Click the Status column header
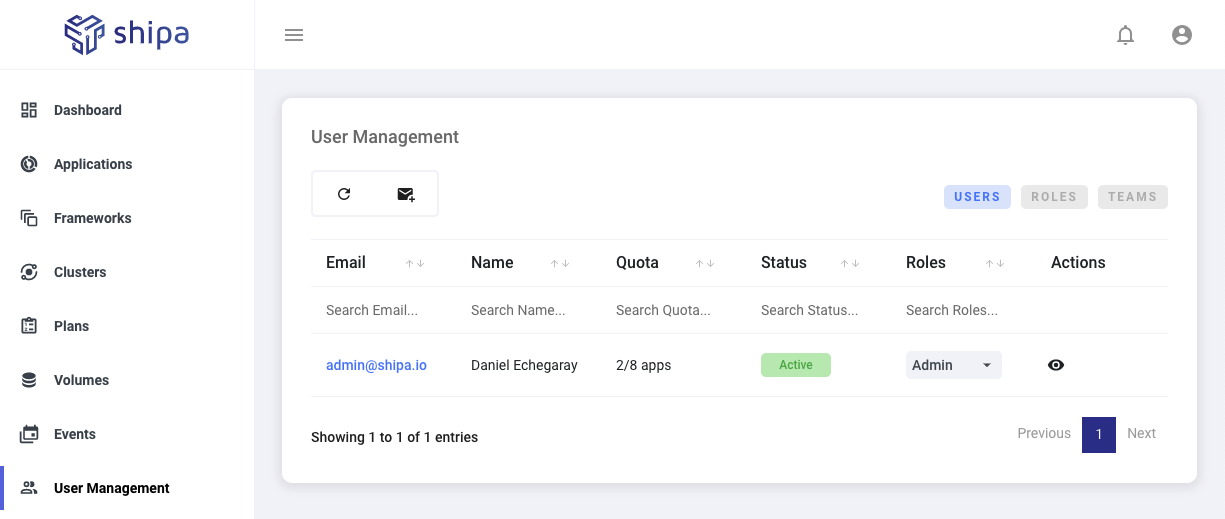The image size is (1225, 519). coord(784,263)
